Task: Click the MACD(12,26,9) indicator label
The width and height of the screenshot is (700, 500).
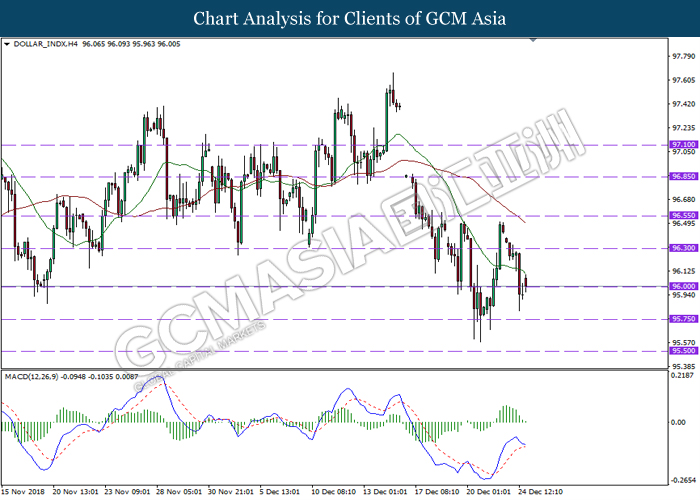Action: coord(31,377)
